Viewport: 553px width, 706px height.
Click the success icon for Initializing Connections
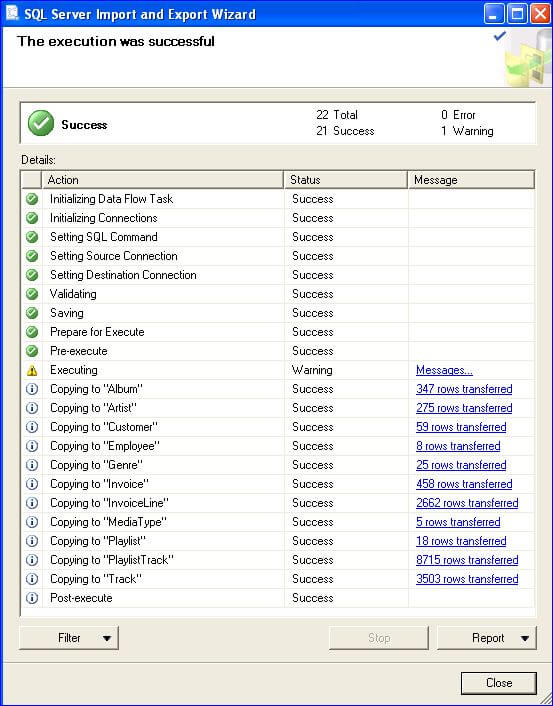click(32, 218)
